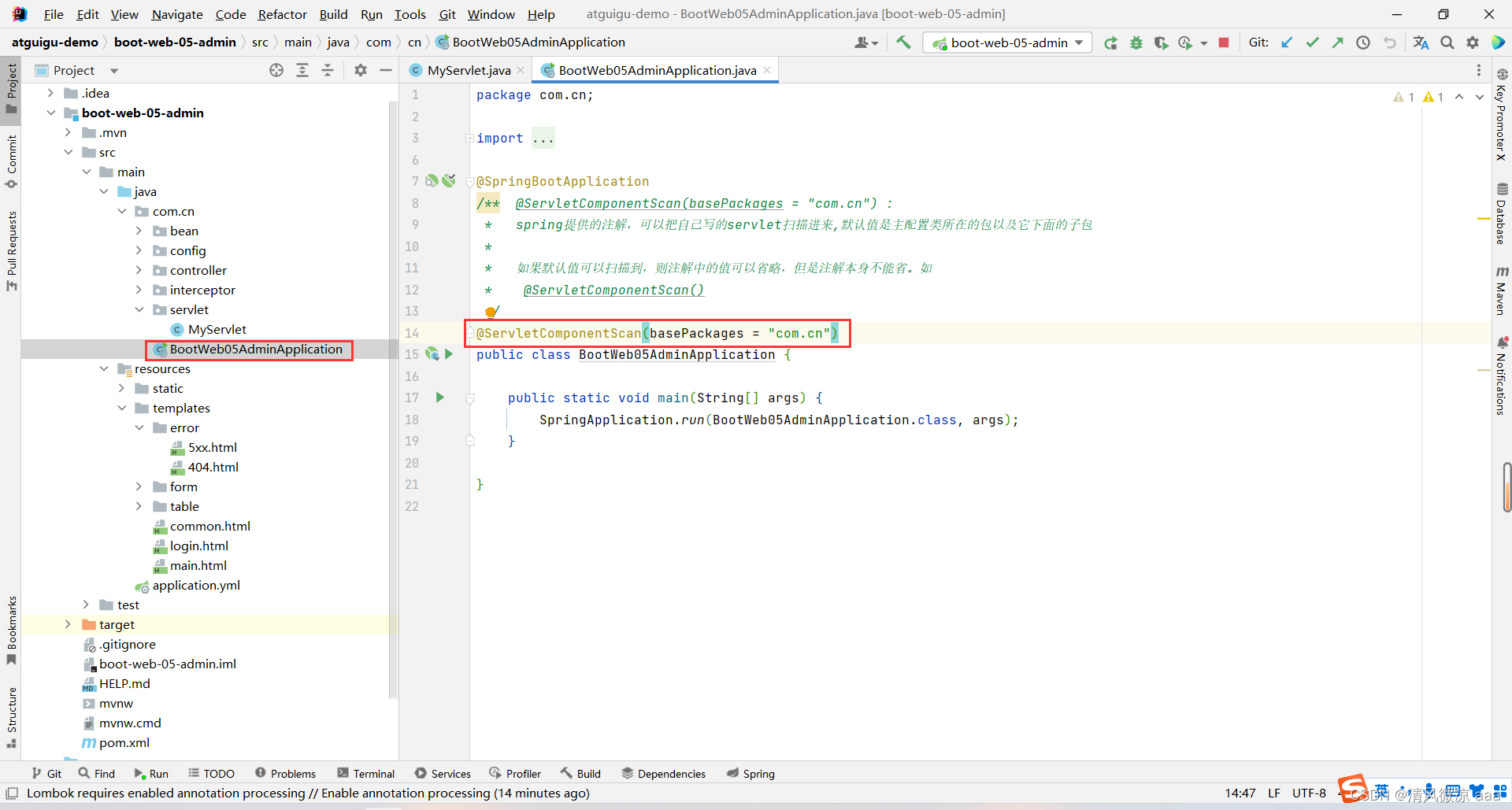
Task: Collapse the servlet folder
Action: [139, 309]
